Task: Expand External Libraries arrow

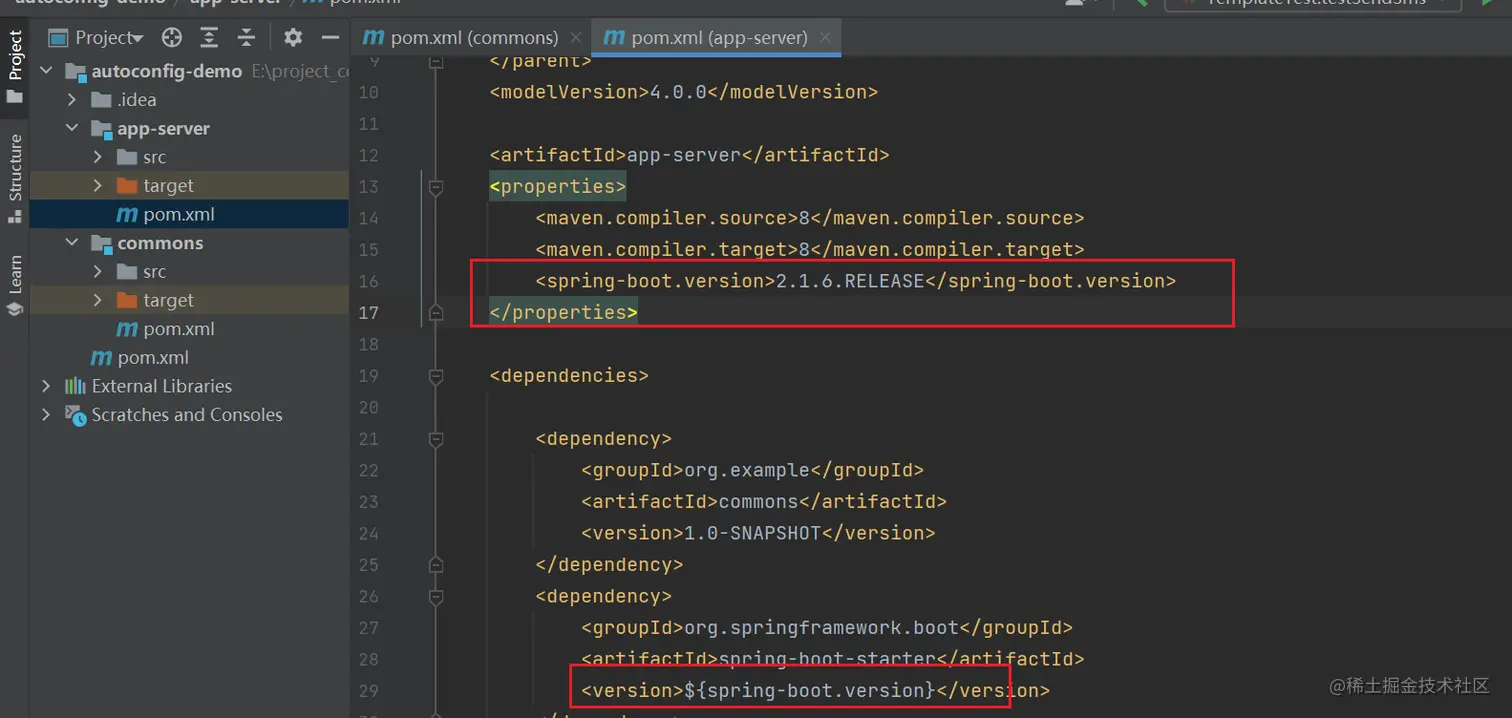Action: click(46, 386)
